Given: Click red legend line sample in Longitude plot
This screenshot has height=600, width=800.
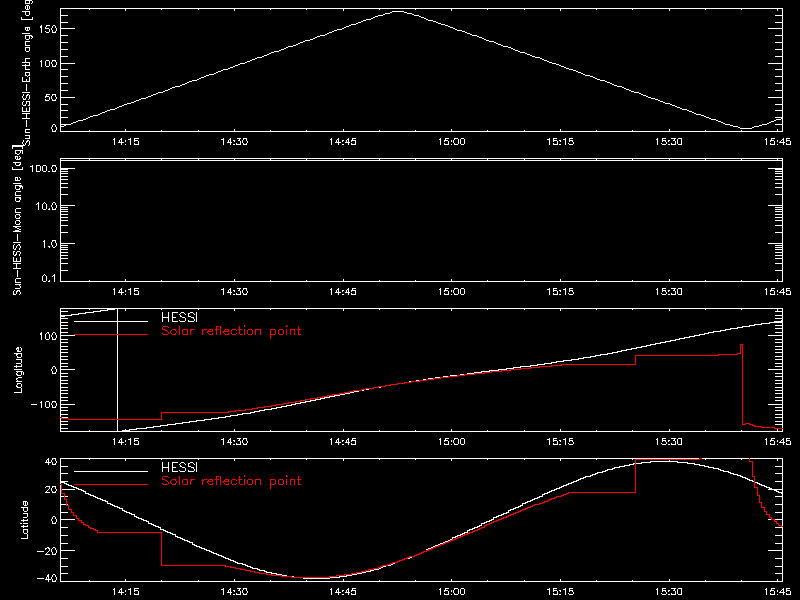Looking at the screenshot, I should pos(111,335).
